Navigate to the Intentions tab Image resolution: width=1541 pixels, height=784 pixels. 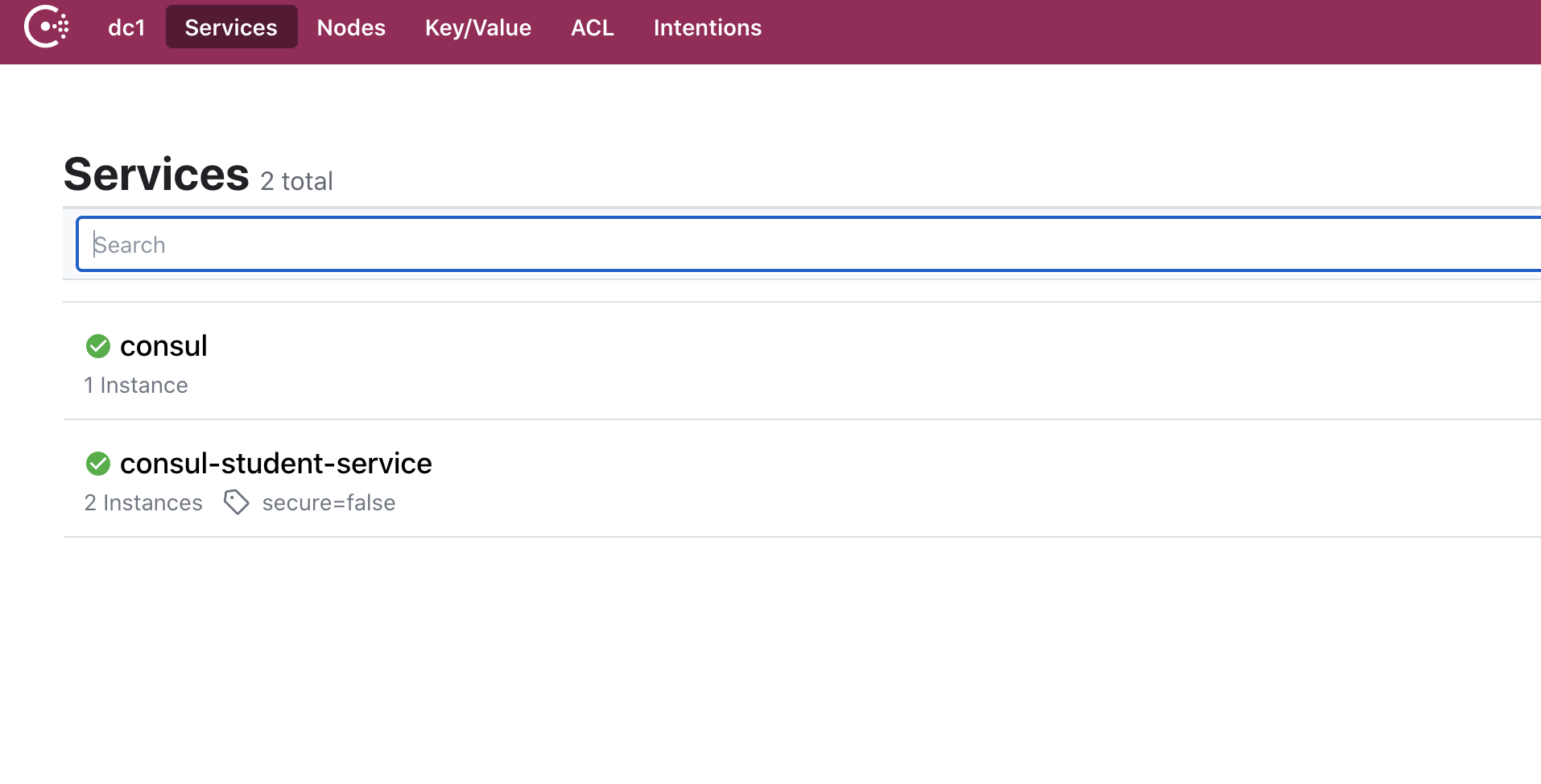click(707, 27)
